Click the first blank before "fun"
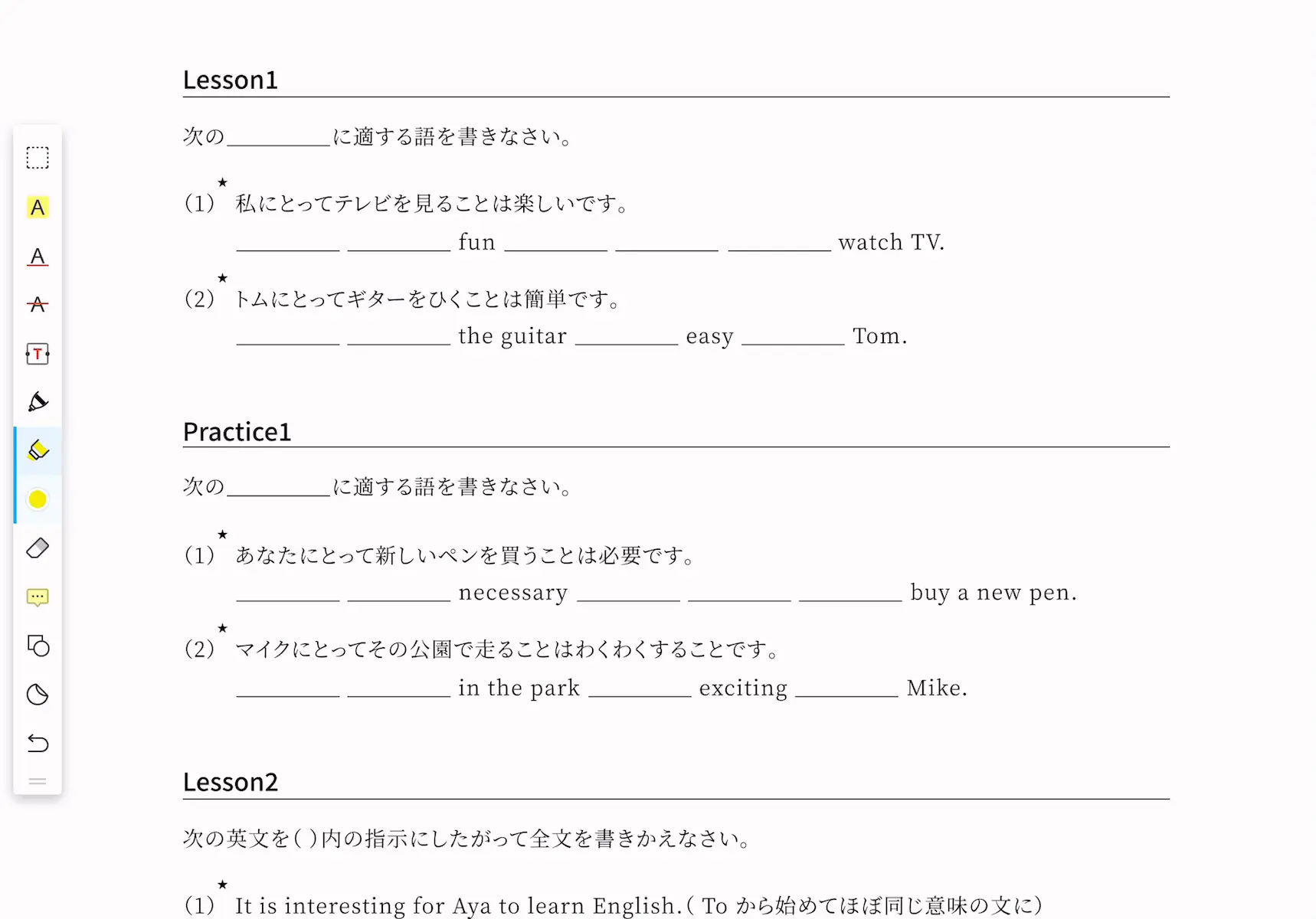Image resolution: width=1316 pixels, height=919 pixels. pos(288,244)
